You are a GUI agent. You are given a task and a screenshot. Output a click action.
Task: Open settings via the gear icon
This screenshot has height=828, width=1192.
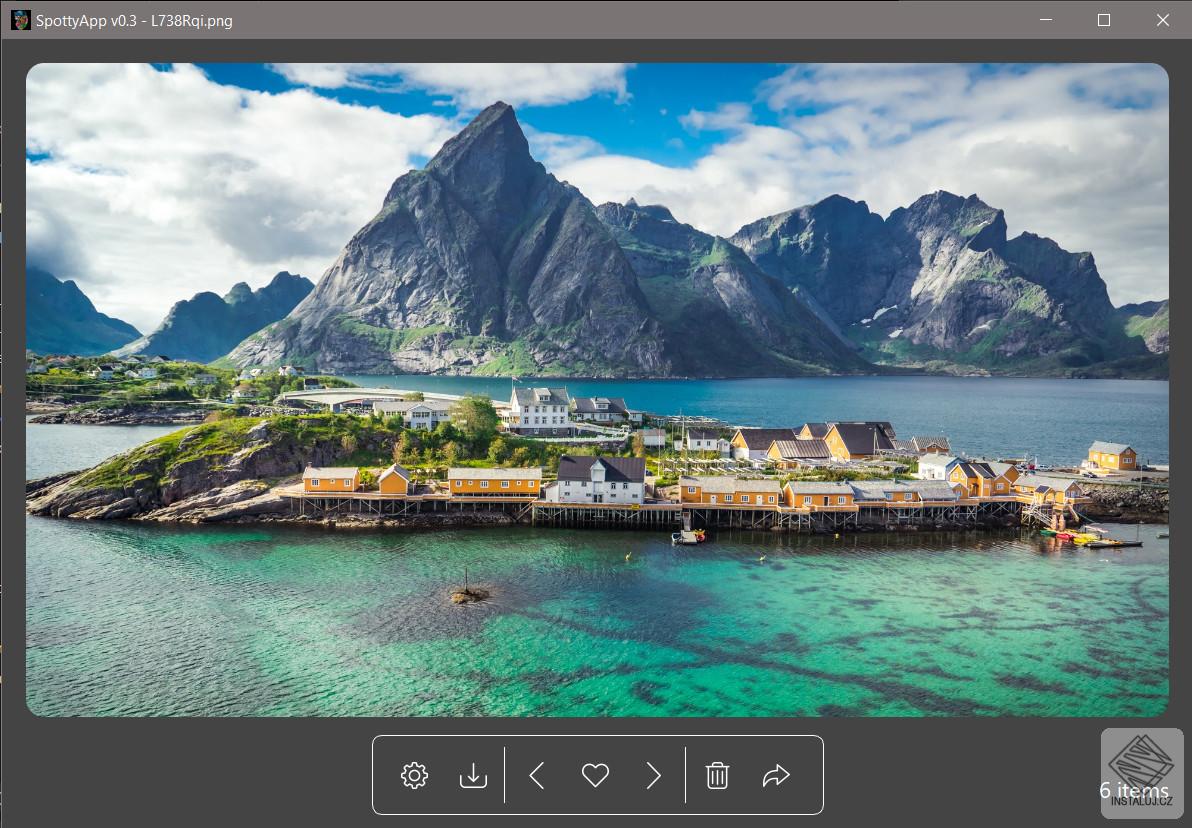point(414,776)
